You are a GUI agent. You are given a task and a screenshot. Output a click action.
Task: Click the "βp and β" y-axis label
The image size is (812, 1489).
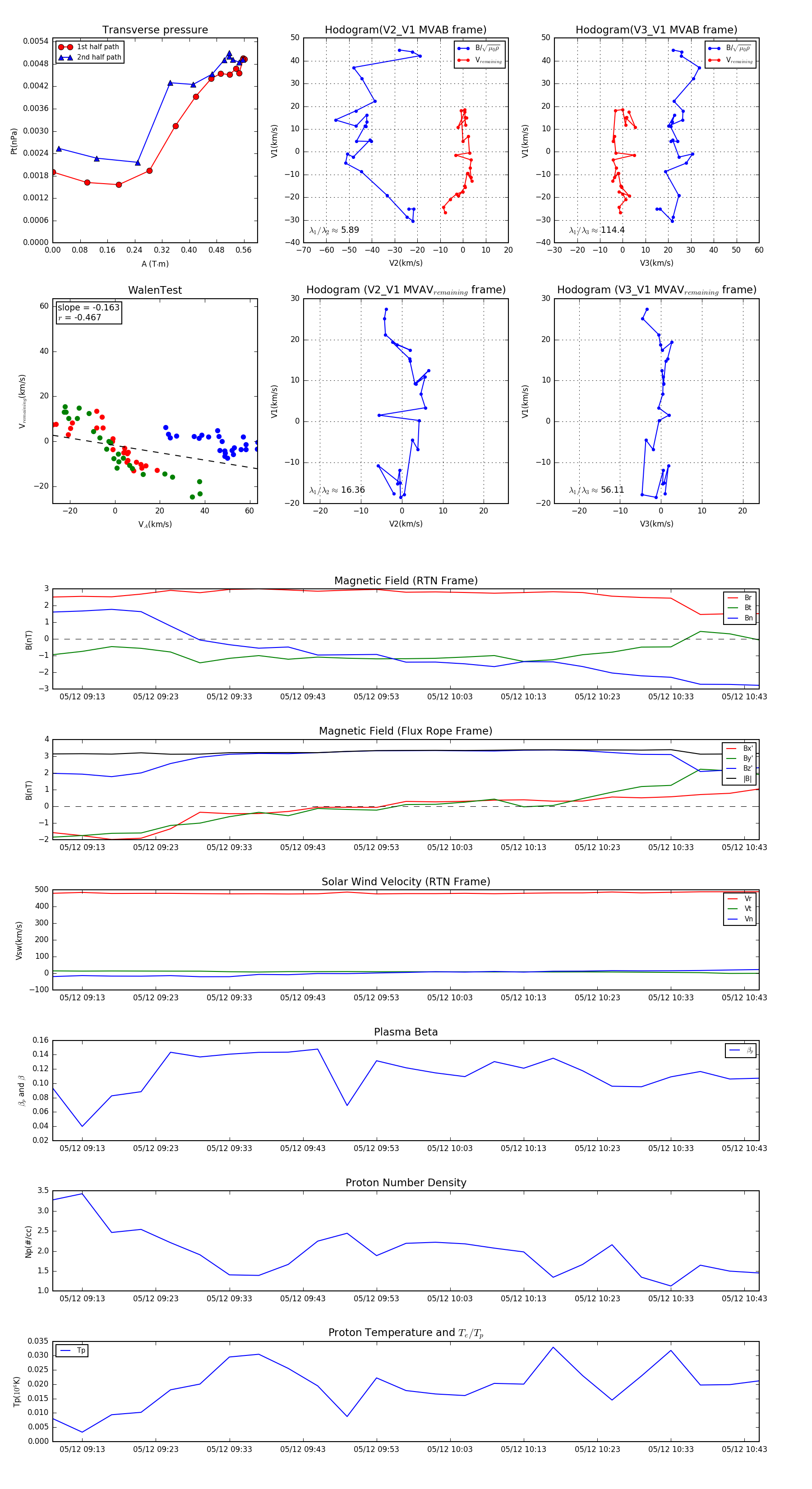pyautogui.click(x=21, y=1091)
